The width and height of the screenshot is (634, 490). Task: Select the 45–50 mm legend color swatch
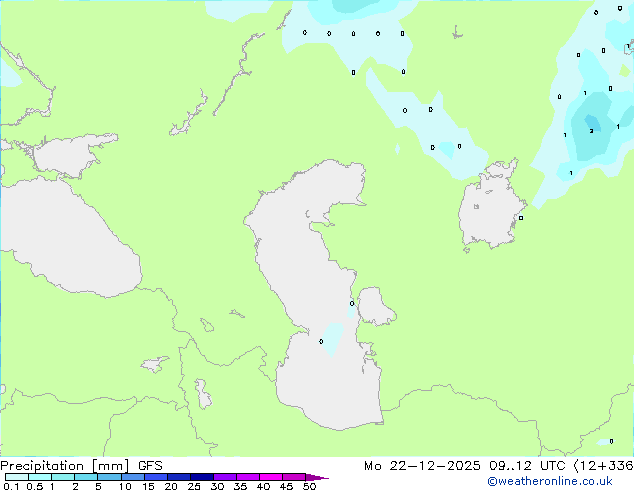coord(294,477)
